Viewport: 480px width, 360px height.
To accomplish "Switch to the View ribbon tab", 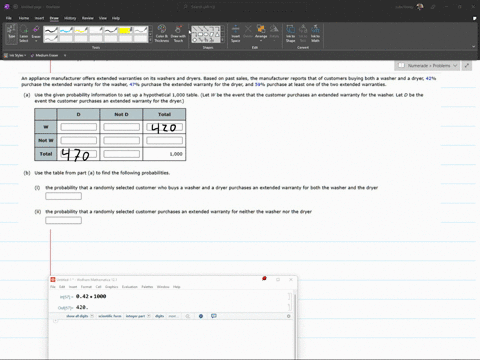I will tap(103, 18).
